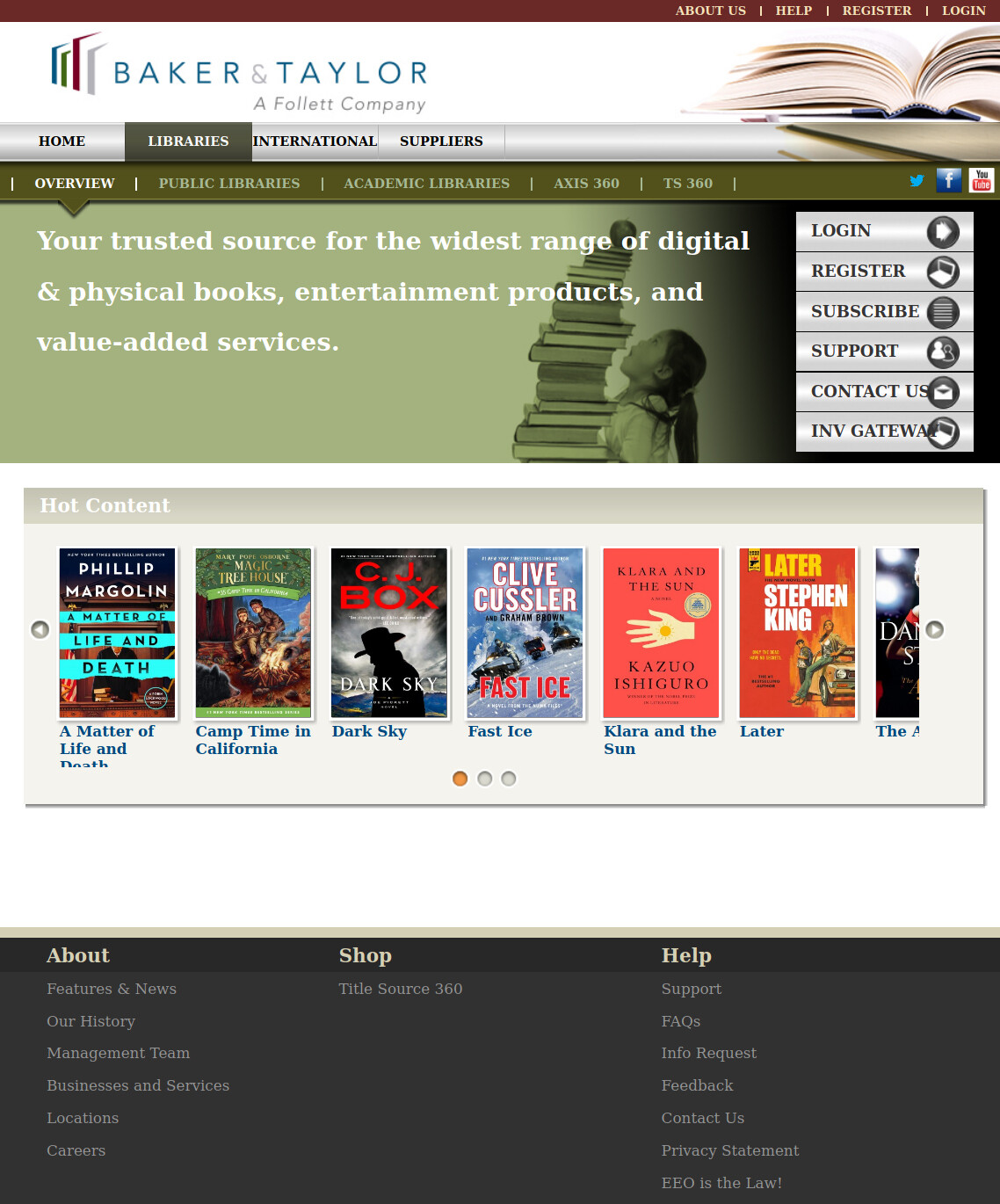This screenshot has width=1000, height=1204.
Task: Open Feedback footer link
Action: click(697, 1085)
